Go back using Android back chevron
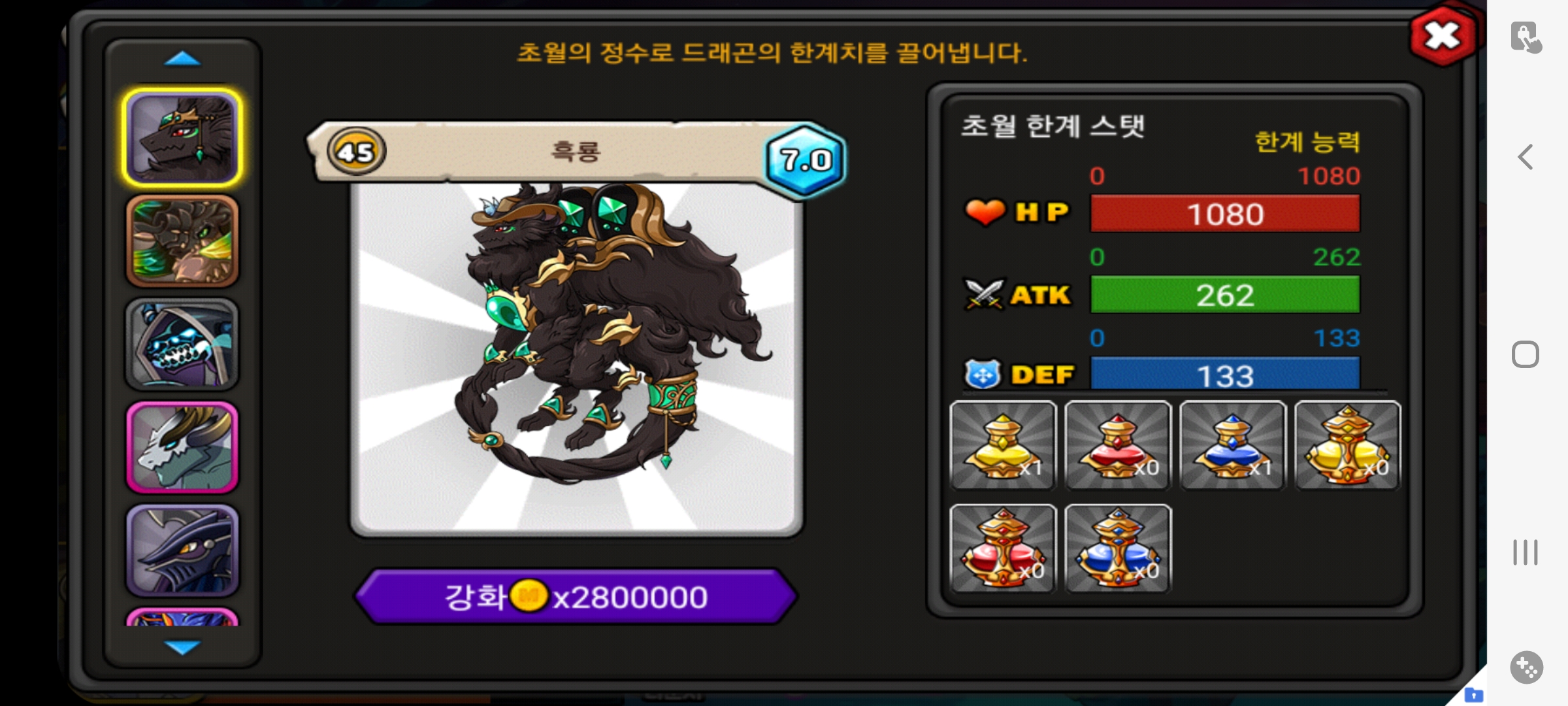Viewport: 1568px width, 706px height. coord(1526,157)
